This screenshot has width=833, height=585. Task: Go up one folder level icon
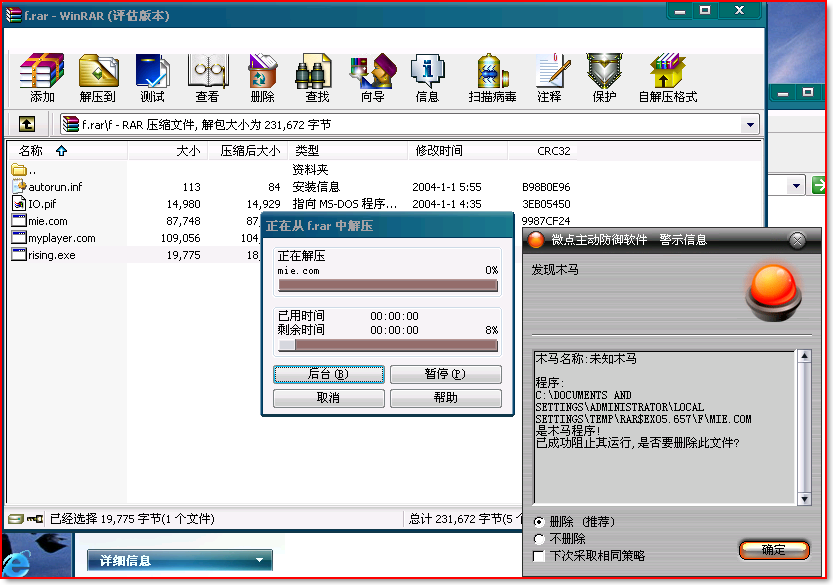pos(27,124)
